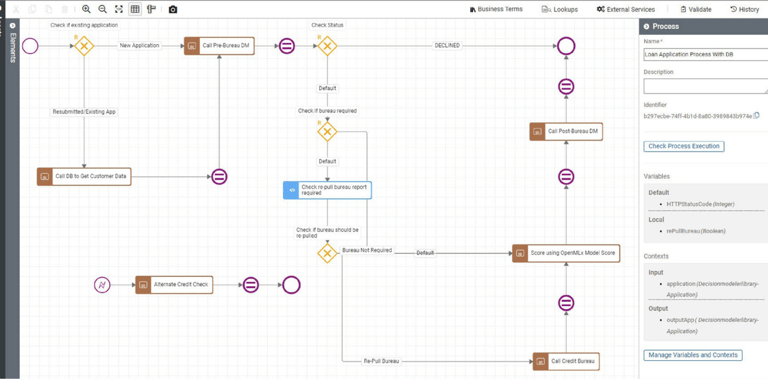This screenshot has width=768, height=379.
Task: Click the rePullBureau (Boolean) local variable
Action: click(x=696, y=231)
